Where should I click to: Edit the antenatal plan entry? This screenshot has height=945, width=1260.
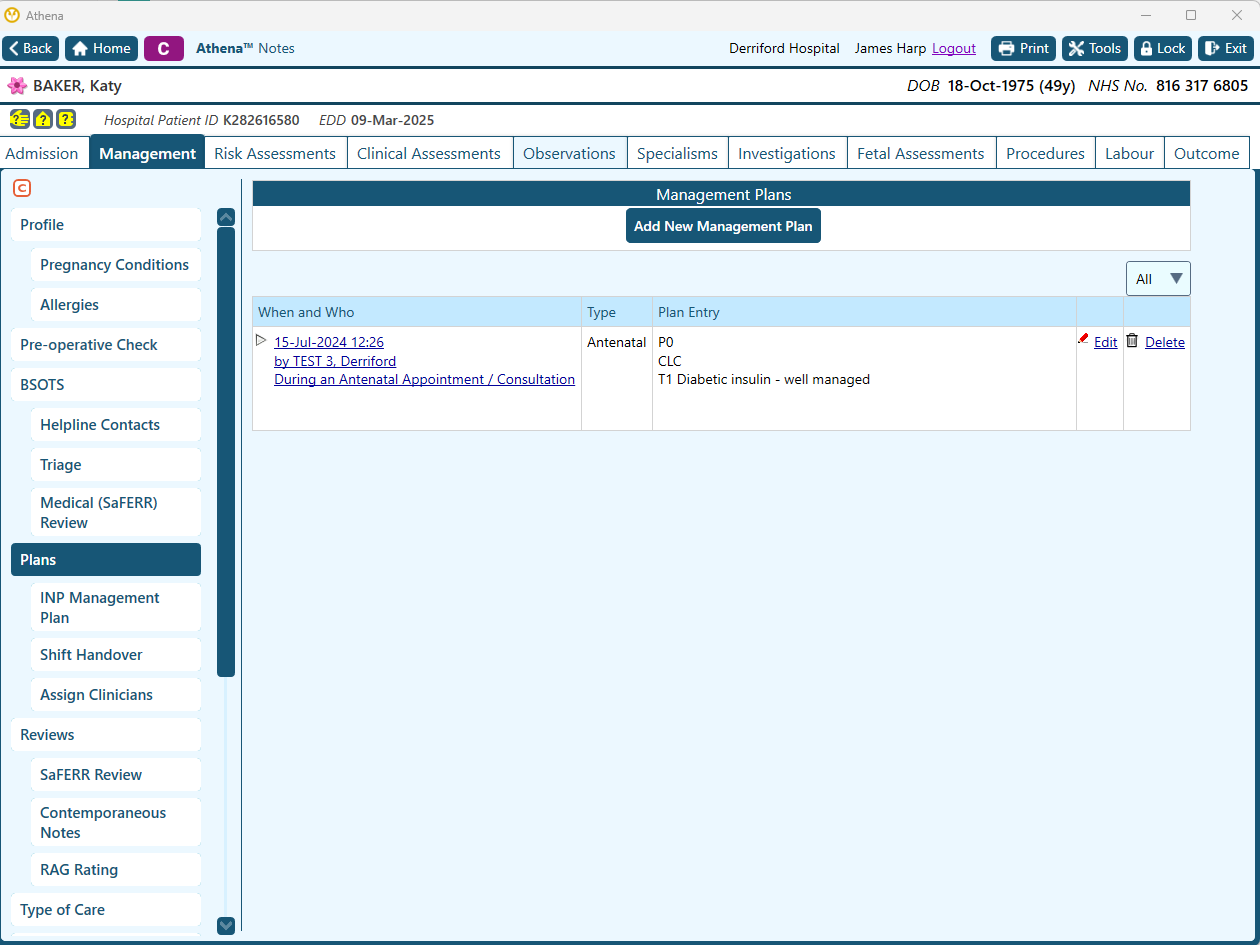click(x=1105, y=342)
